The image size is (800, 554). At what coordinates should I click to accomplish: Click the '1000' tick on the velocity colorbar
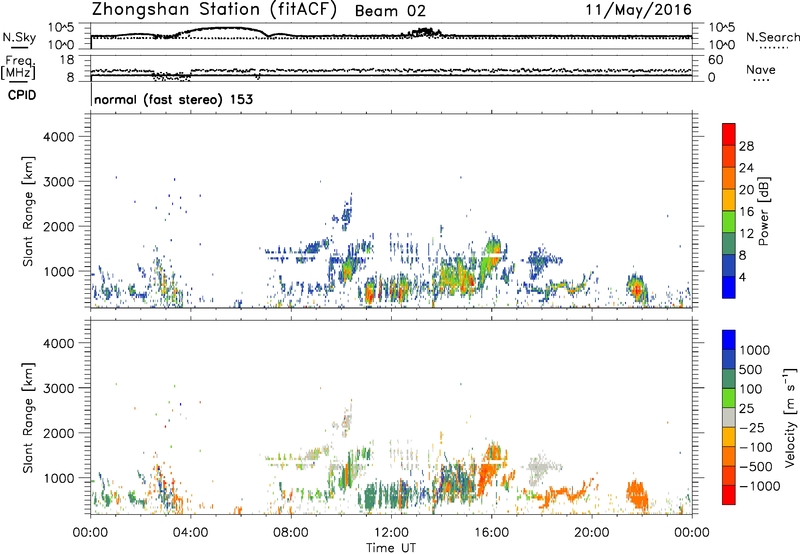coord(755,350)
